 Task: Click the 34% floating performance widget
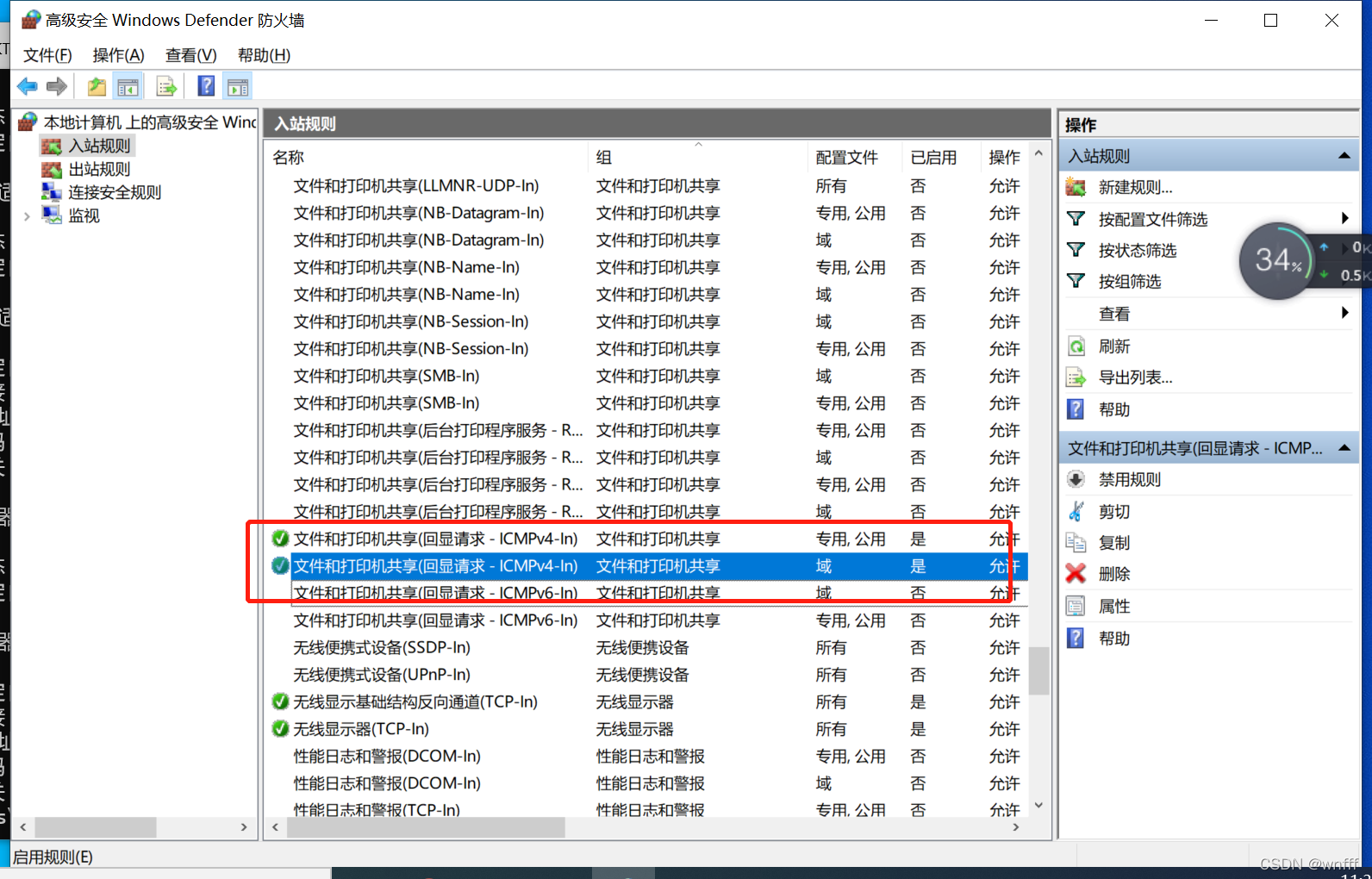(x=1276, y=261)
